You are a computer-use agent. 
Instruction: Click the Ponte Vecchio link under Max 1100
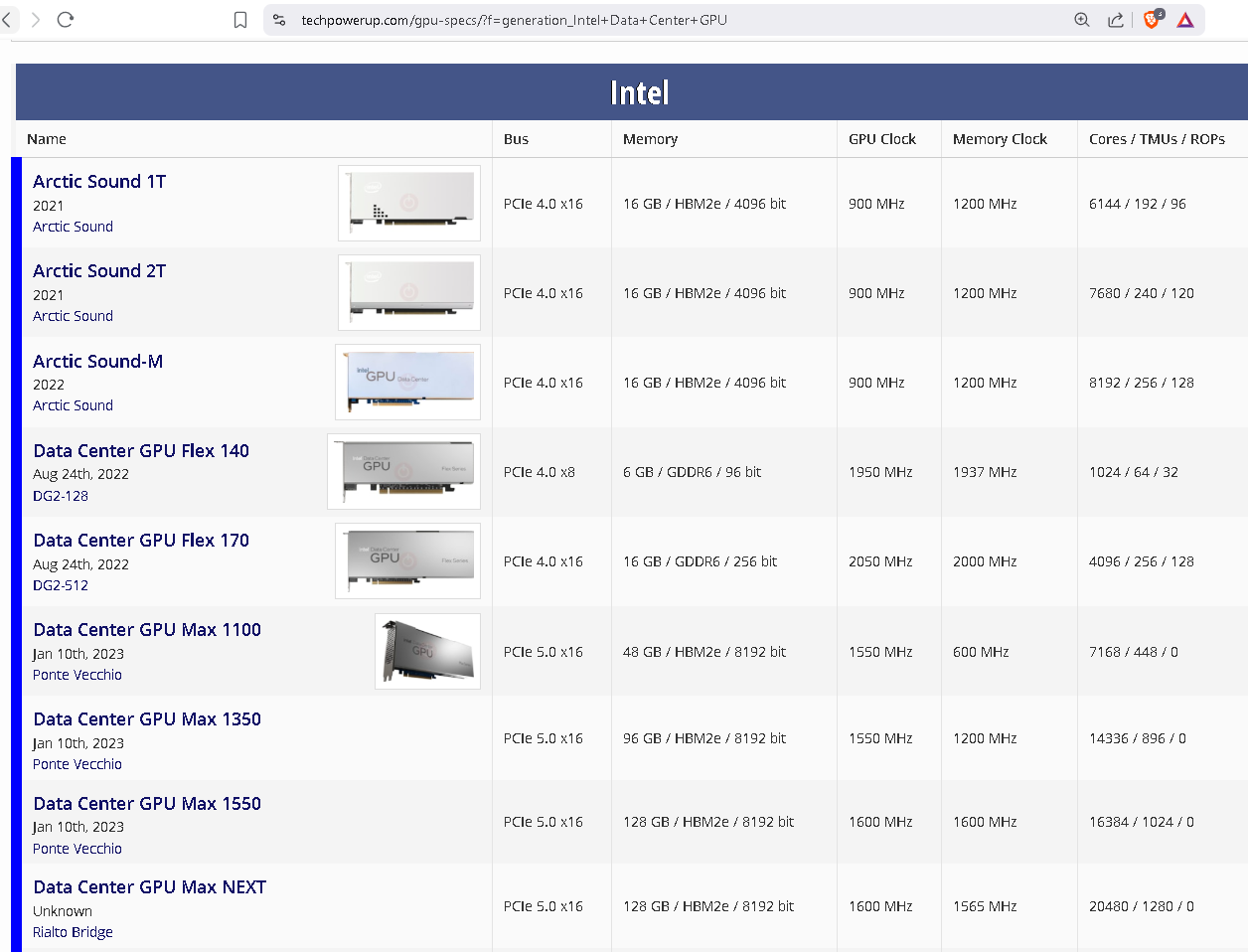[x=78, y=675]
